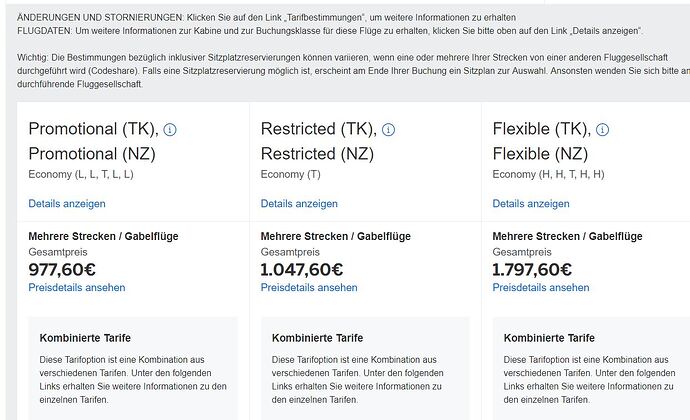Click Details anzeigen under Flexible fare
The image size is (690, 420).
[x=531, y=204]
